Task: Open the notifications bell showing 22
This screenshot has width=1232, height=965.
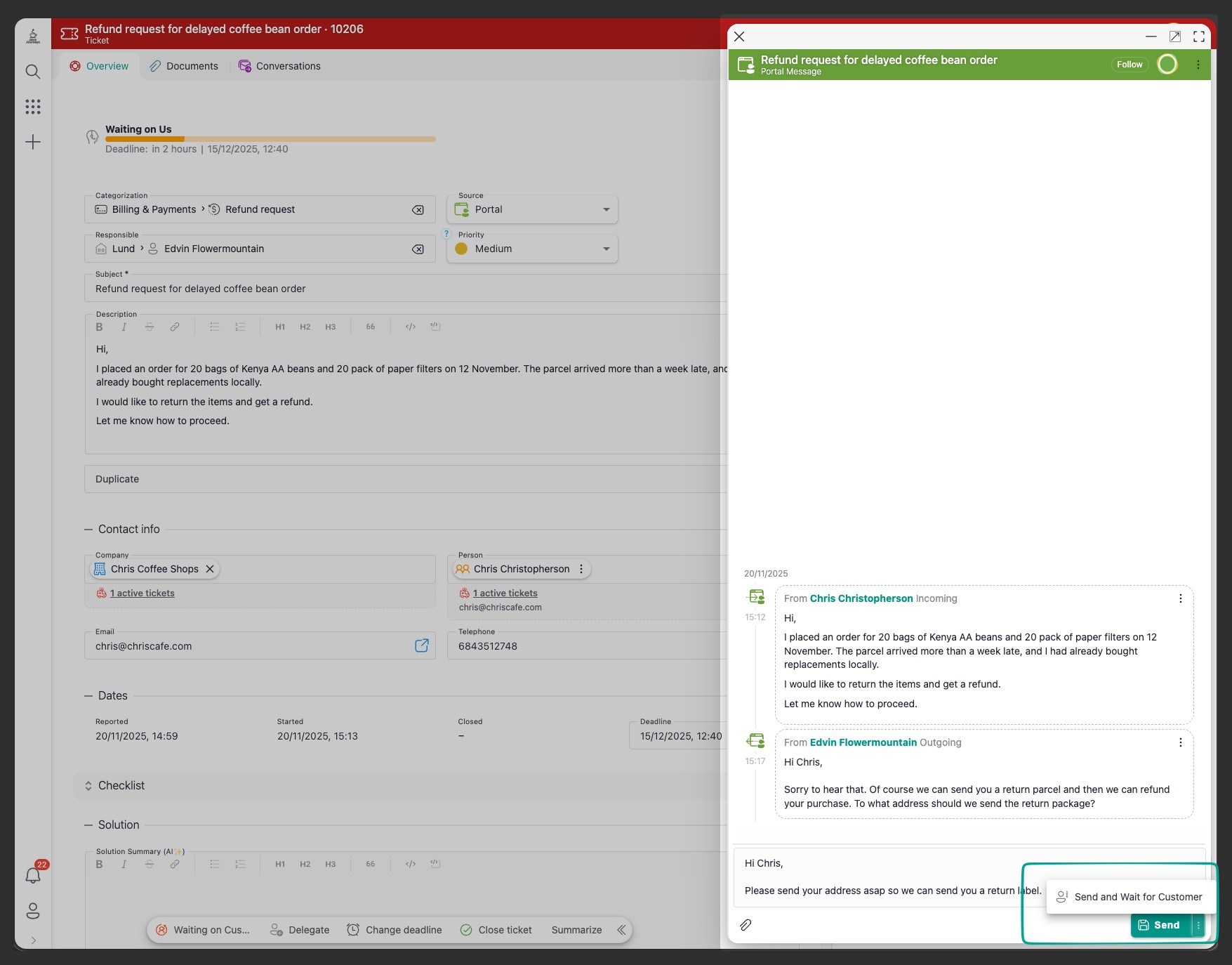Action: pos(33,874)
